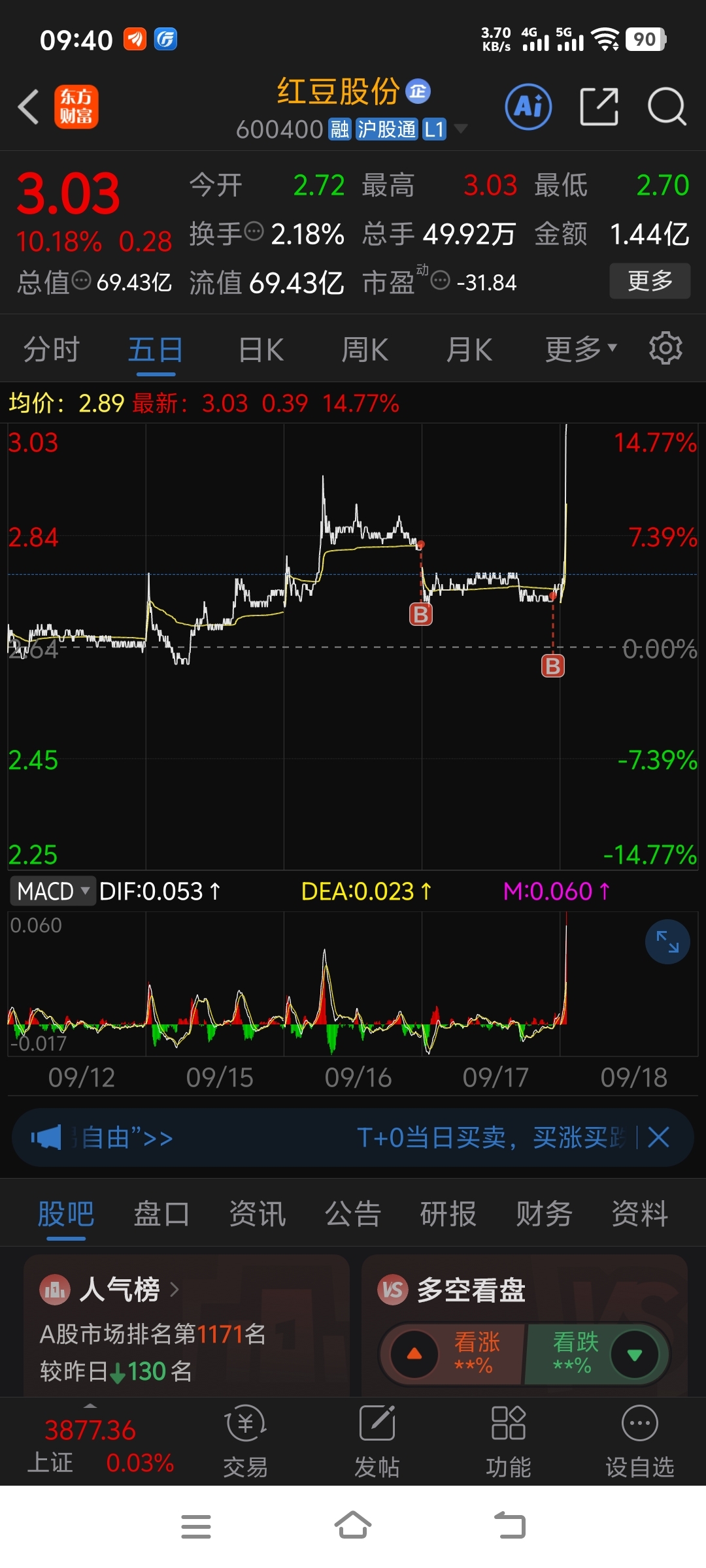Tap Android home button

353,1525
